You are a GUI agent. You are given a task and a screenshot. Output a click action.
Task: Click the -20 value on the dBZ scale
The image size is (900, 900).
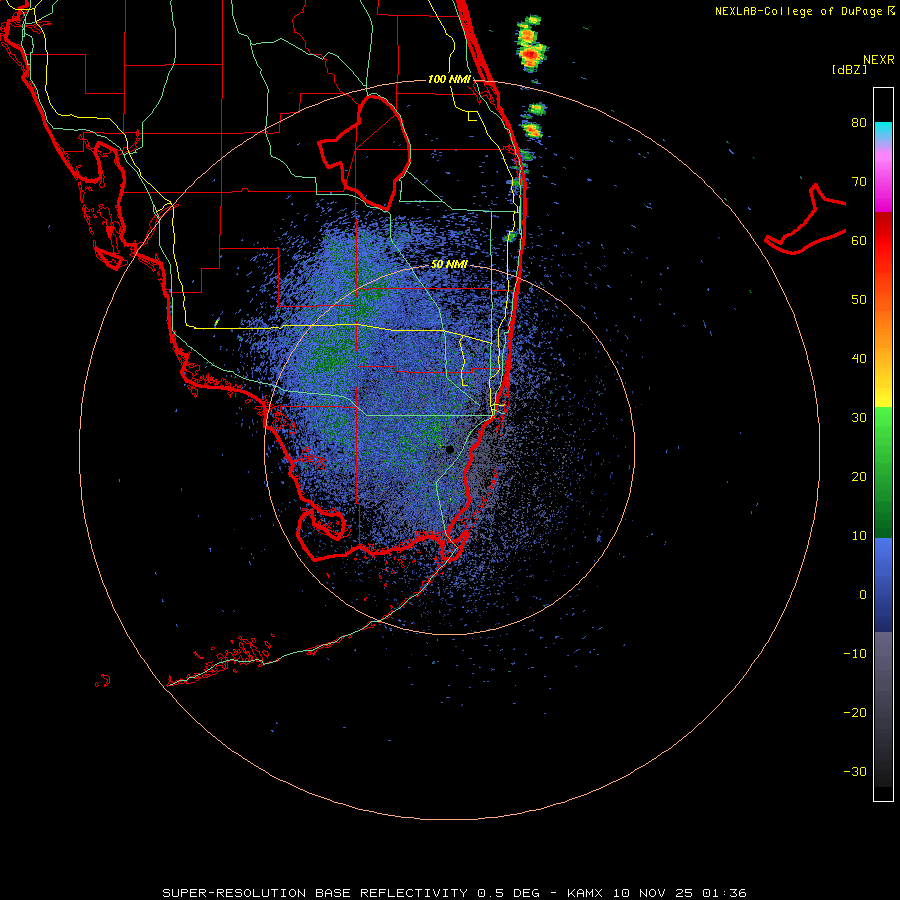pyautogui.click(x=855, y=712)
